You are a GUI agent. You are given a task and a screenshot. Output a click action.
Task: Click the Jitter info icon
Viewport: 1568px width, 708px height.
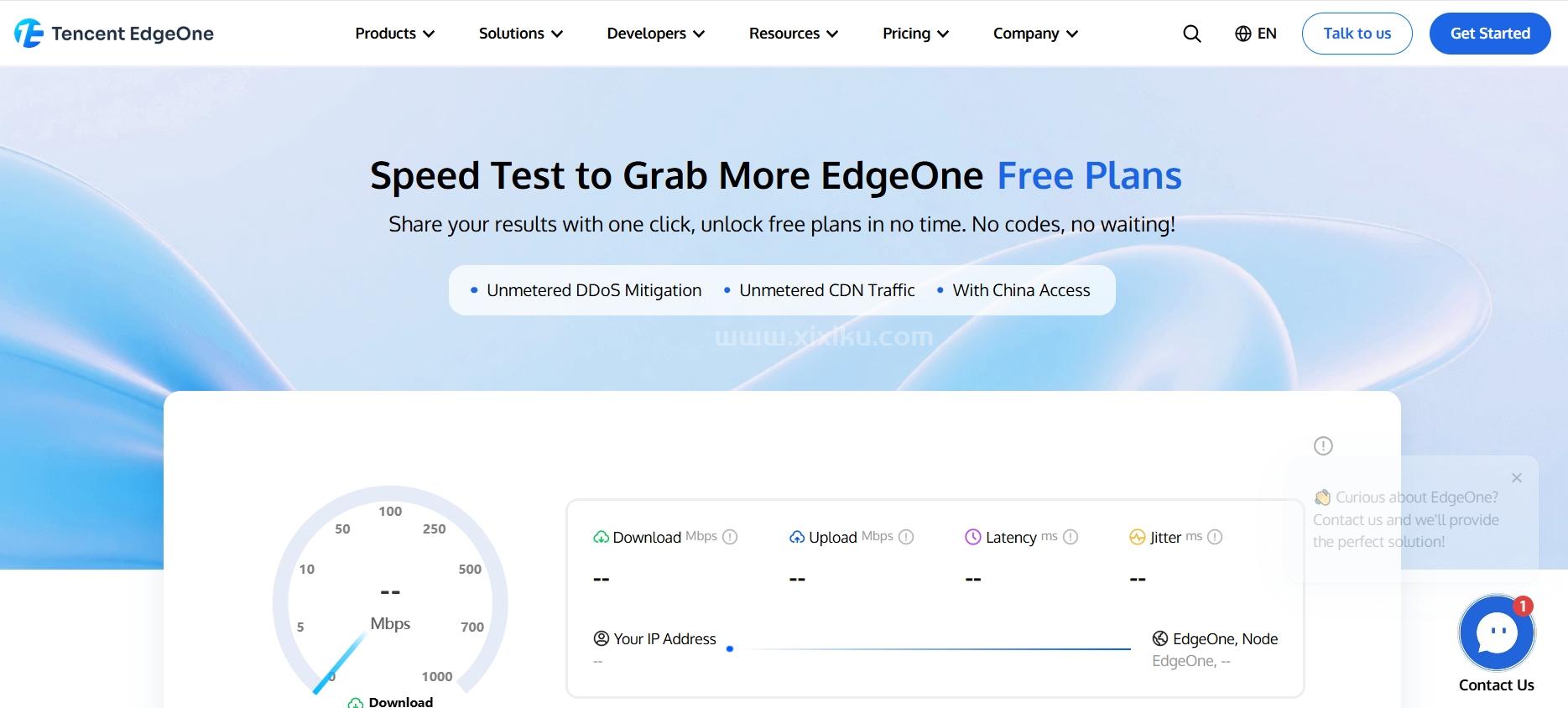(x=1215, y=537)
